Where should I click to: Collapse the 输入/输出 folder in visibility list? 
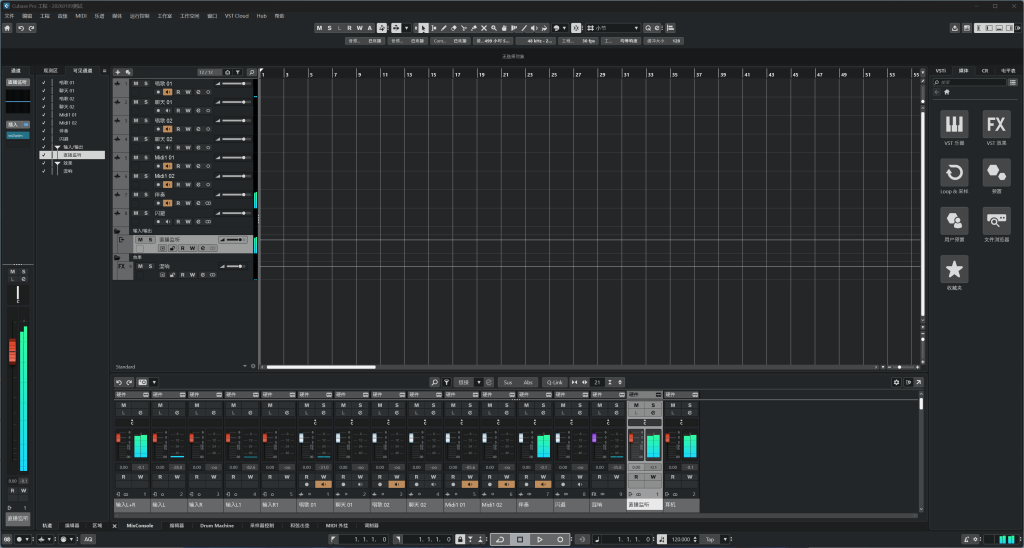pyautogui.click(x=57, y=147)
